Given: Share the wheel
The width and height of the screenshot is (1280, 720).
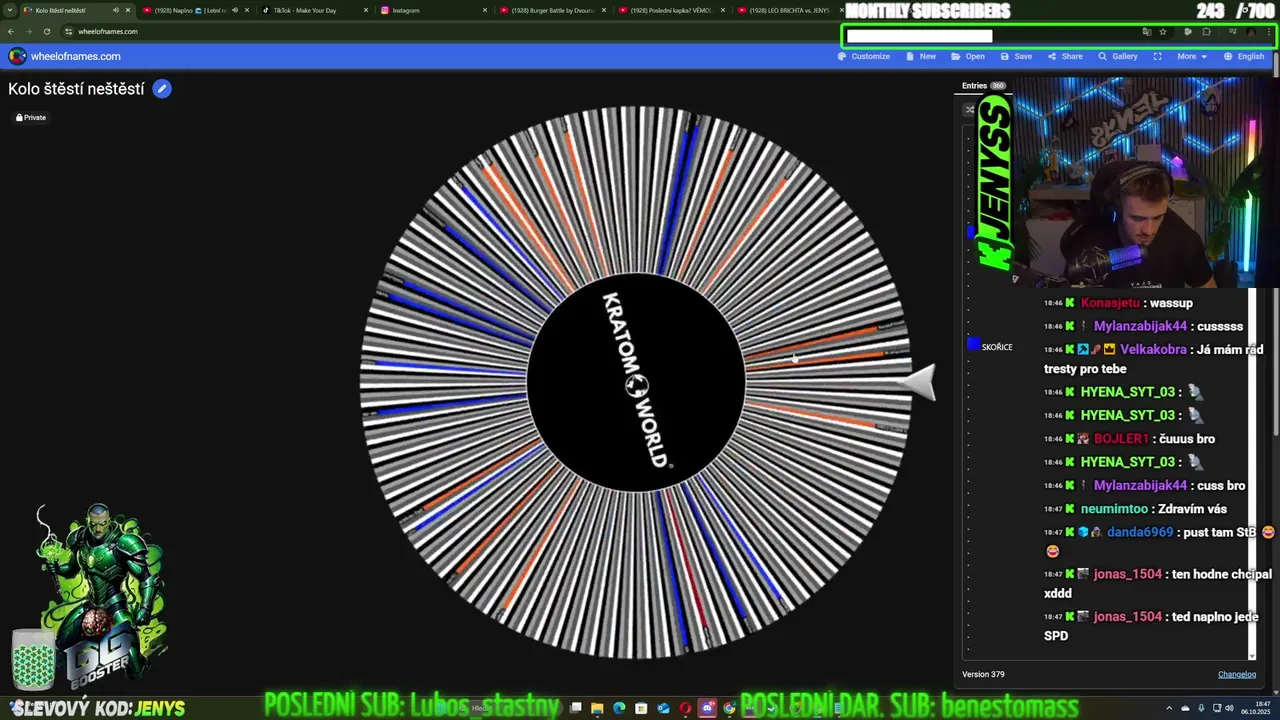Looking at the screenshot, I should click(1065, 56).
